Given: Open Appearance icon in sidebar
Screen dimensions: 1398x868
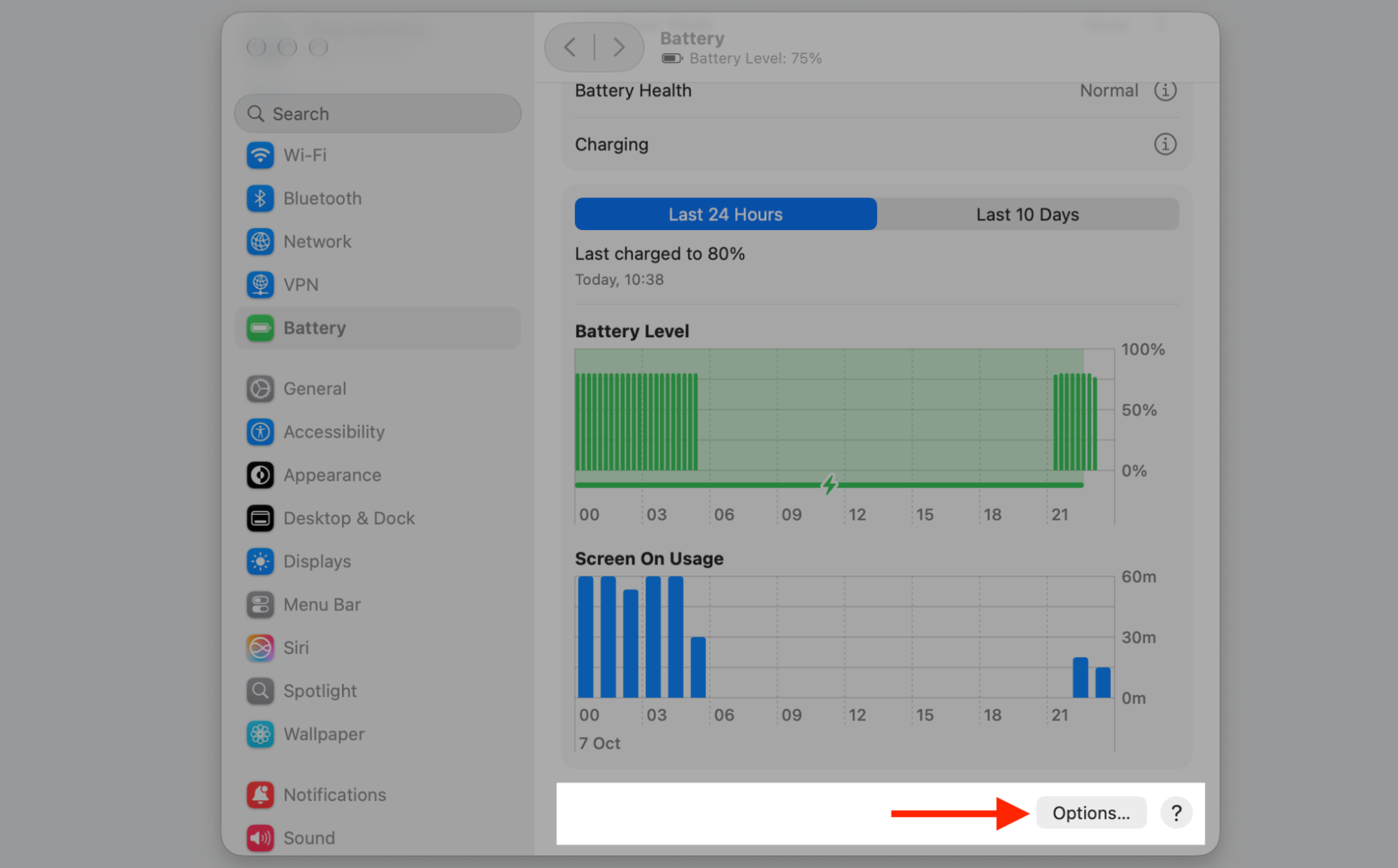Looking at the screenshot, I should (260, 476).
